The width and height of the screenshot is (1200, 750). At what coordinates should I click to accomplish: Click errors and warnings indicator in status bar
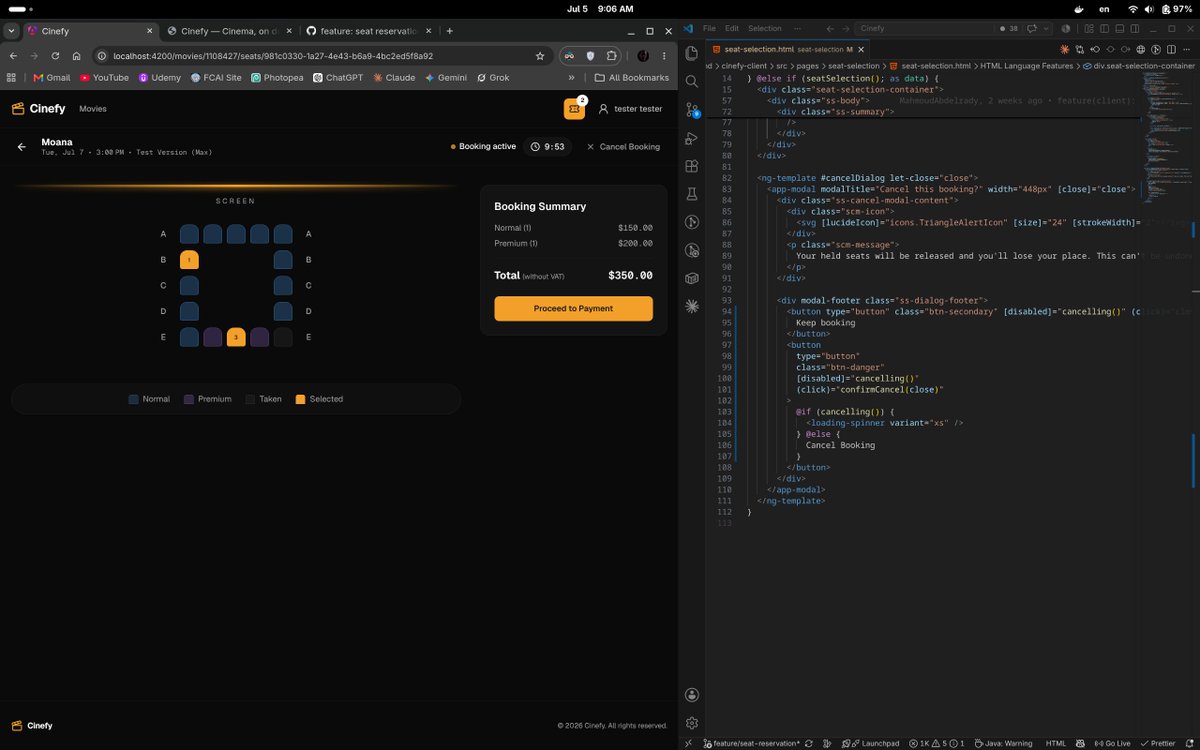937,743
